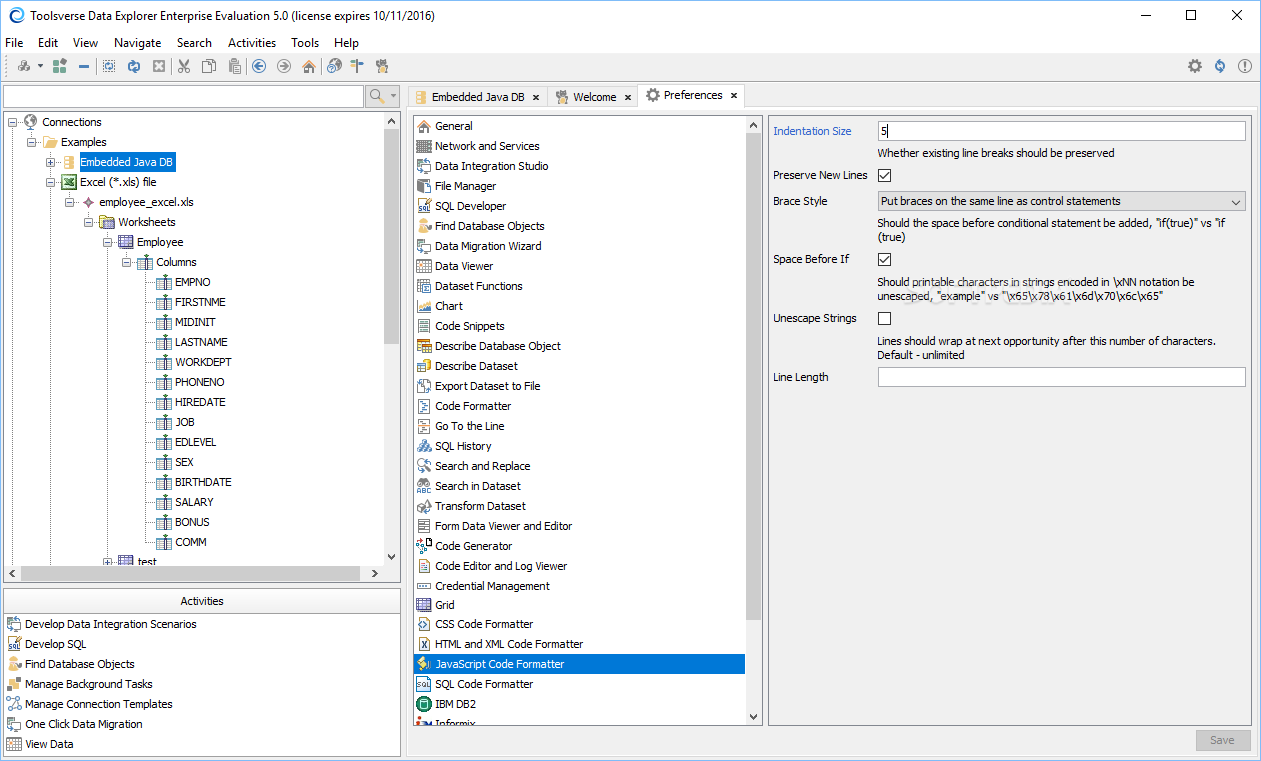Click the preferences list vertical scrollbar
Screen dimensions: 1261x761
[754, 375]
